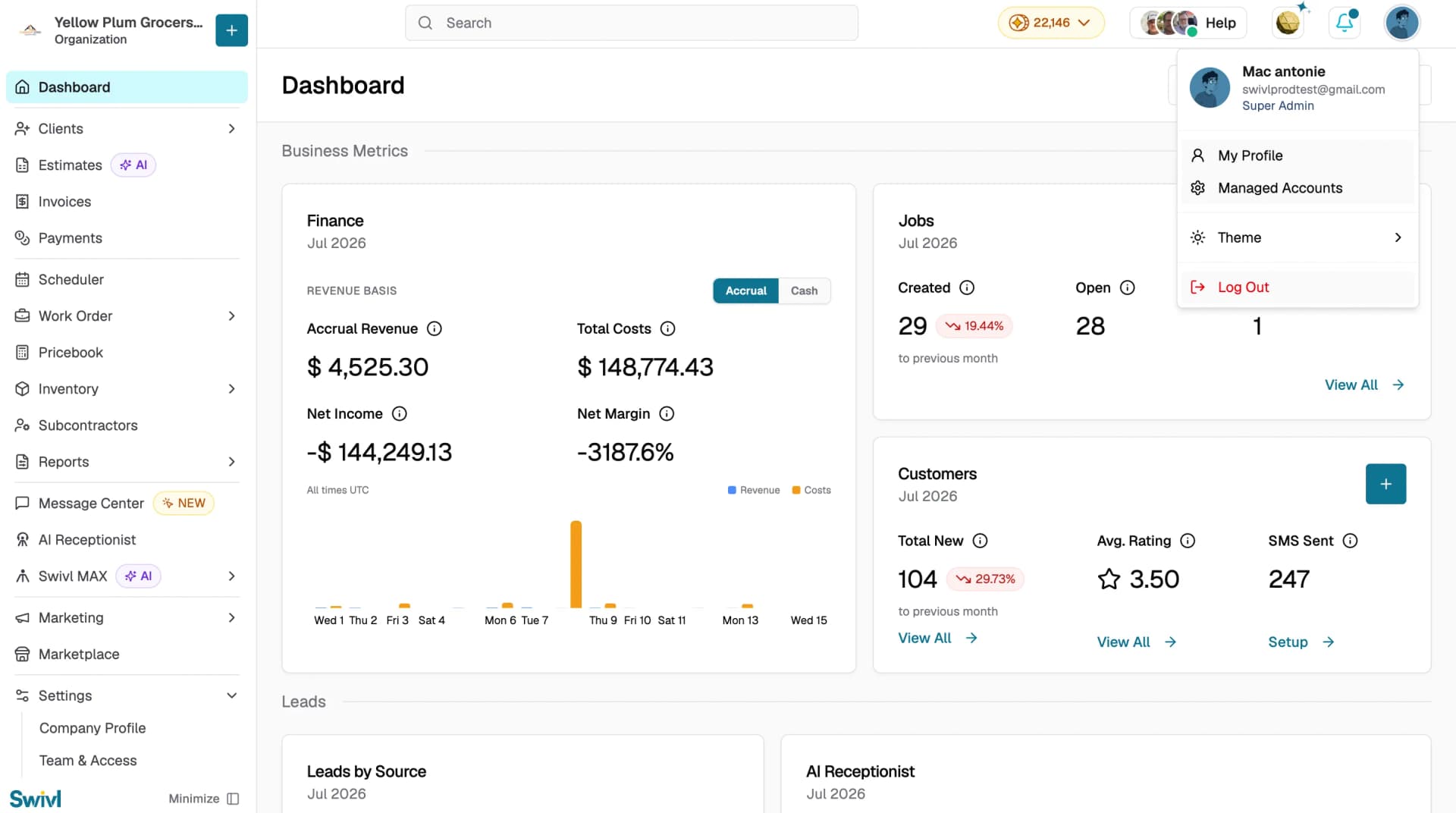
Task: Open Company Profile settings
Action: (93, 728)
